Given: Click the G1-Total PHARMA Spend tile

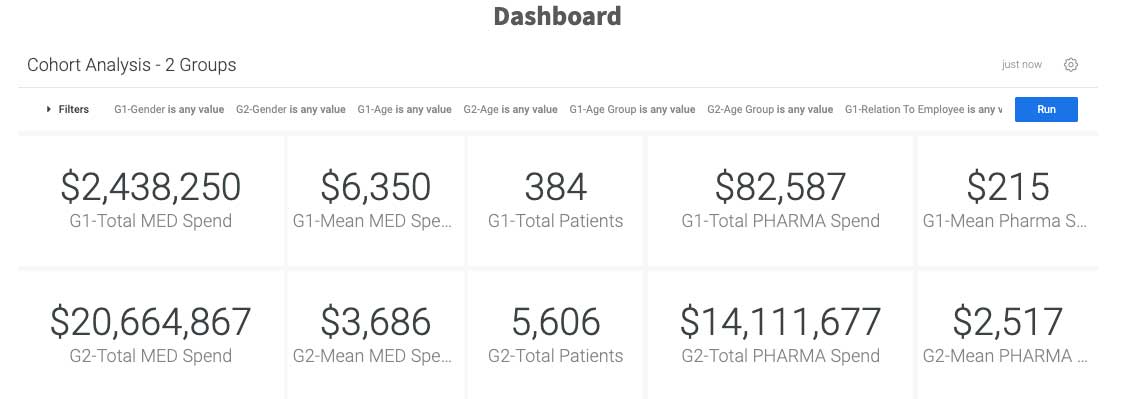Looking at the screenshot, I should 780,201.
